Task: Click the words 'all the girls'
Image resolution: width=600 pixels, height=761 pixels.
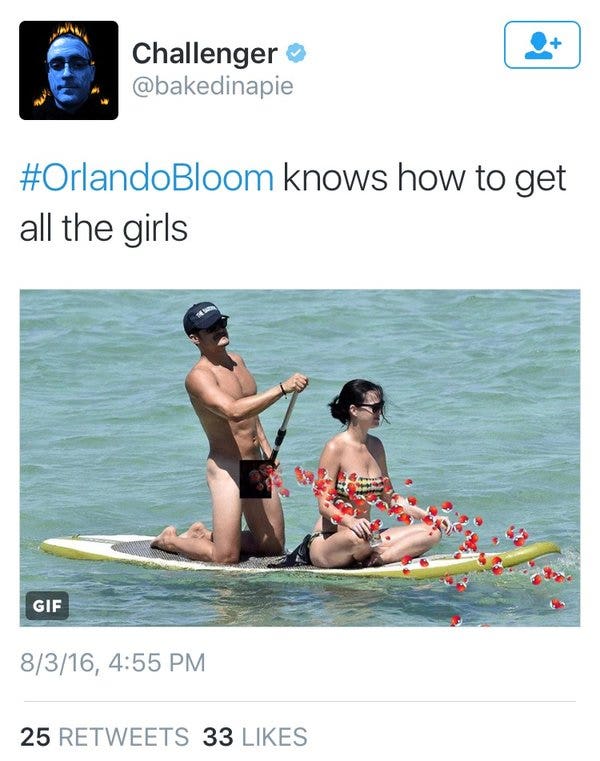Action: (x=103, y=229)
